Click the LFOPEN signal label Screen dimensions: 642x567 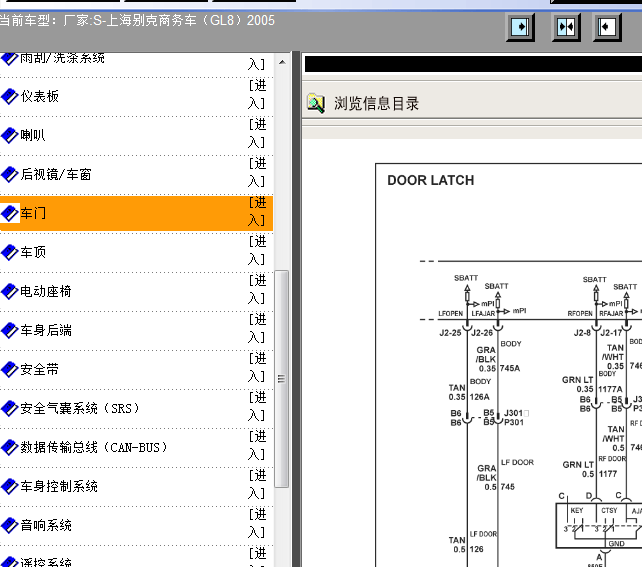[450, 314]
